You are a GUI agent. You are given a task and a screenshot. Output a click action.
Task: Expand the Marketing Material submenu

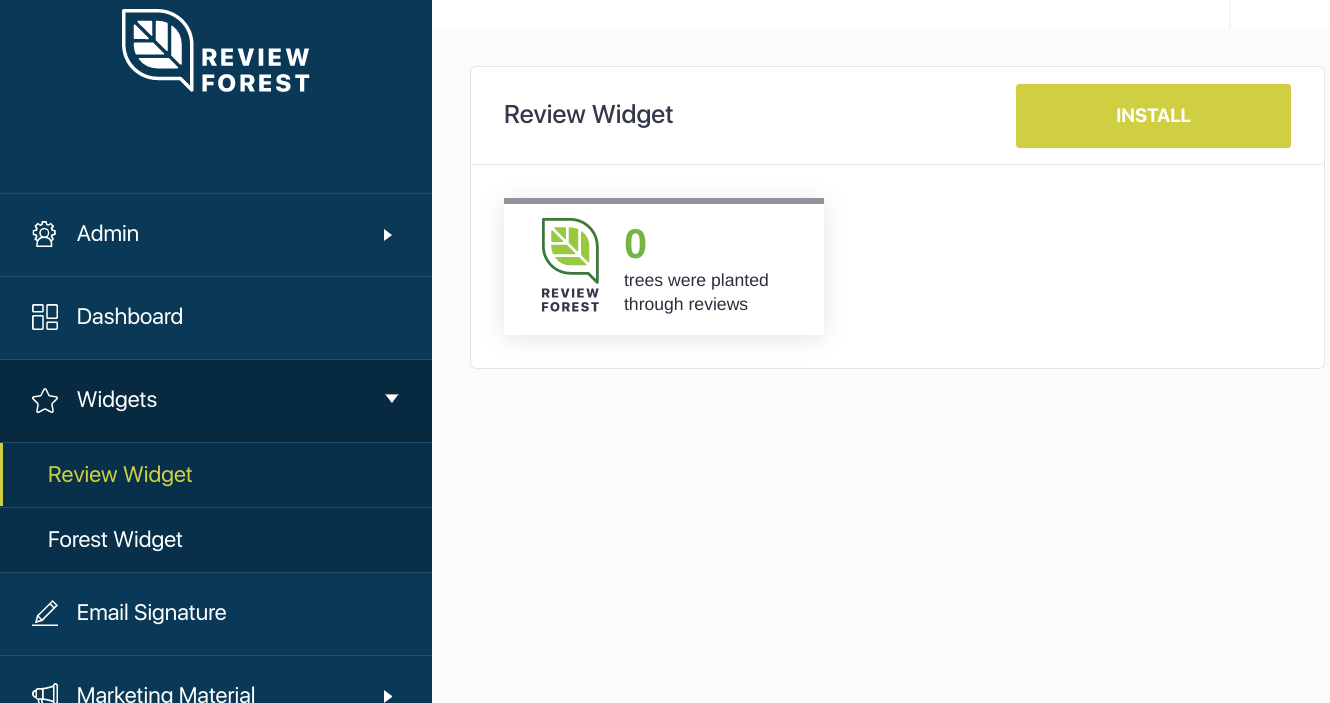(388, 695)
